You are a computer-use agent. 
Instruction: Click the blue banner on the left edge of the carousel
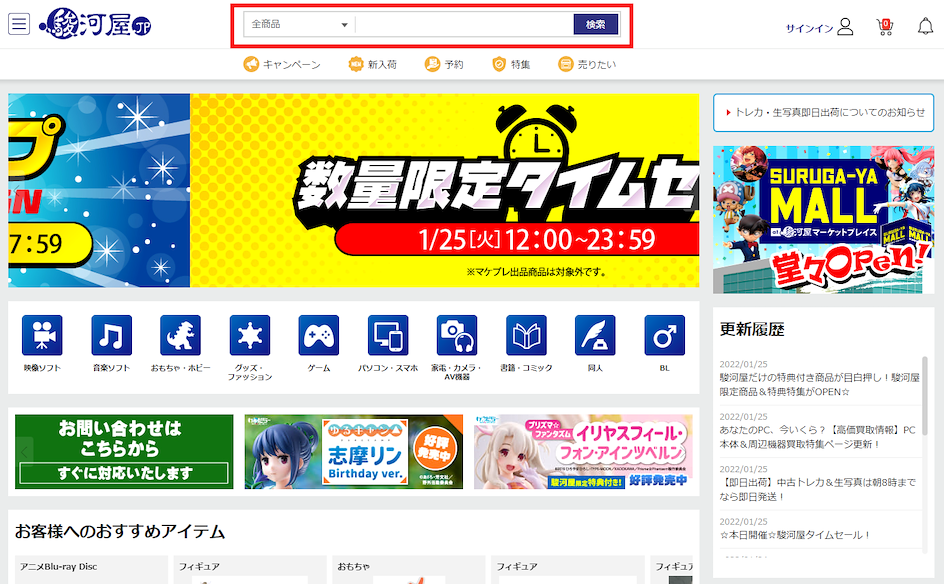click(99, 190)
